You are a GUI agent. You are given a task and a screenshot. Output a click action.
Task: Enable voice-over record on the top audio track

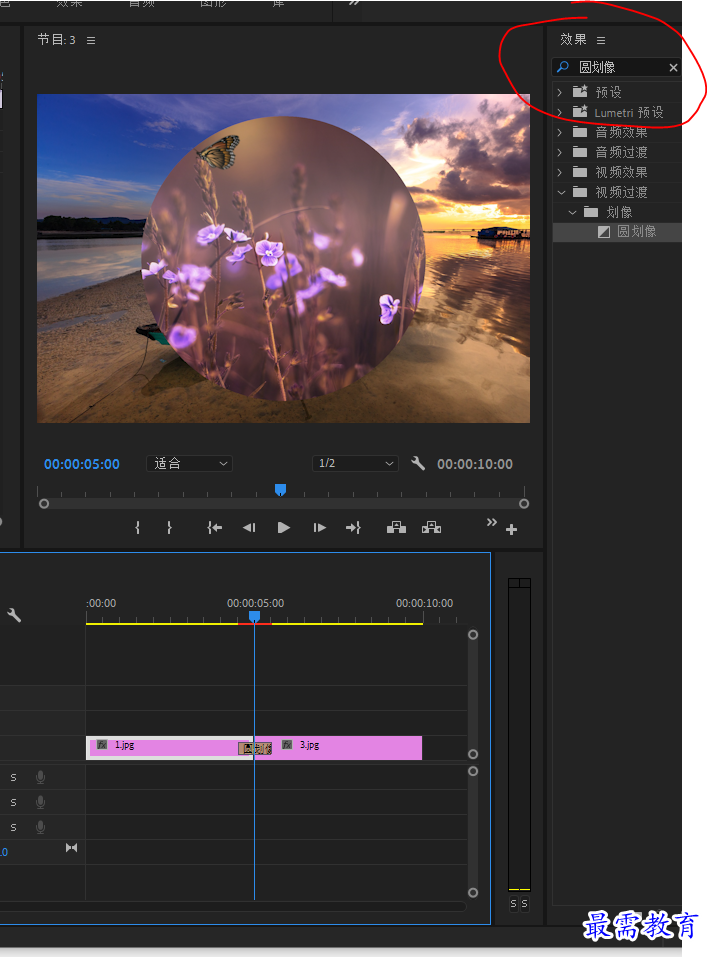(40, 777)
